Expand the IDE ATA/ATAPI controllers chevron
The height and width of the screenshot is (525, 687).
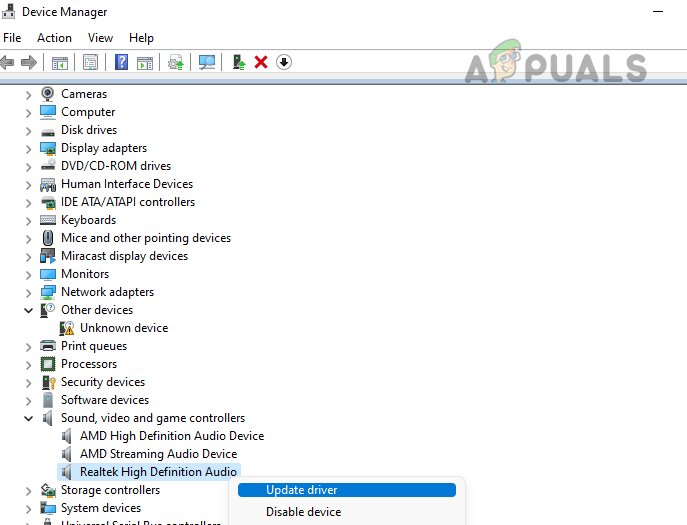(x=28, y=203)
